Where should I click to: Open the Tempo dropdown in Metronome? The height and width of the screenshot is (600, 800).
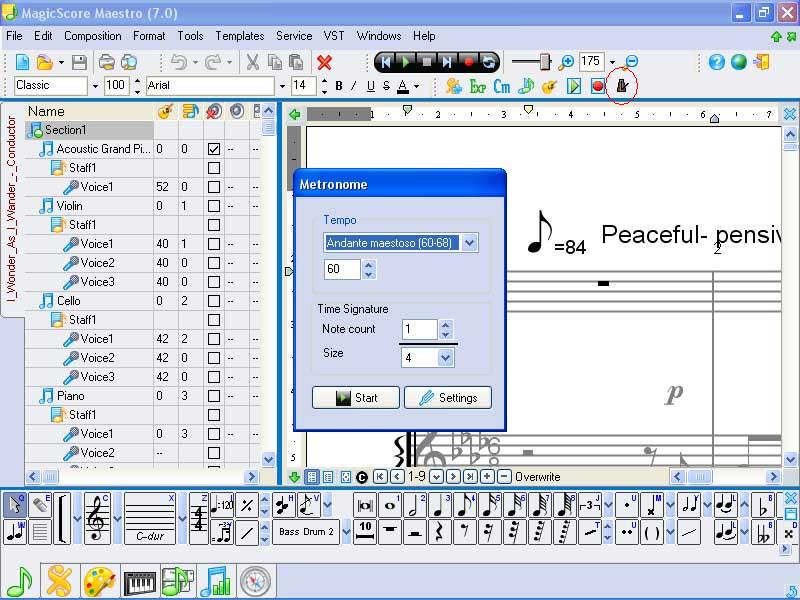pos(469,243)
